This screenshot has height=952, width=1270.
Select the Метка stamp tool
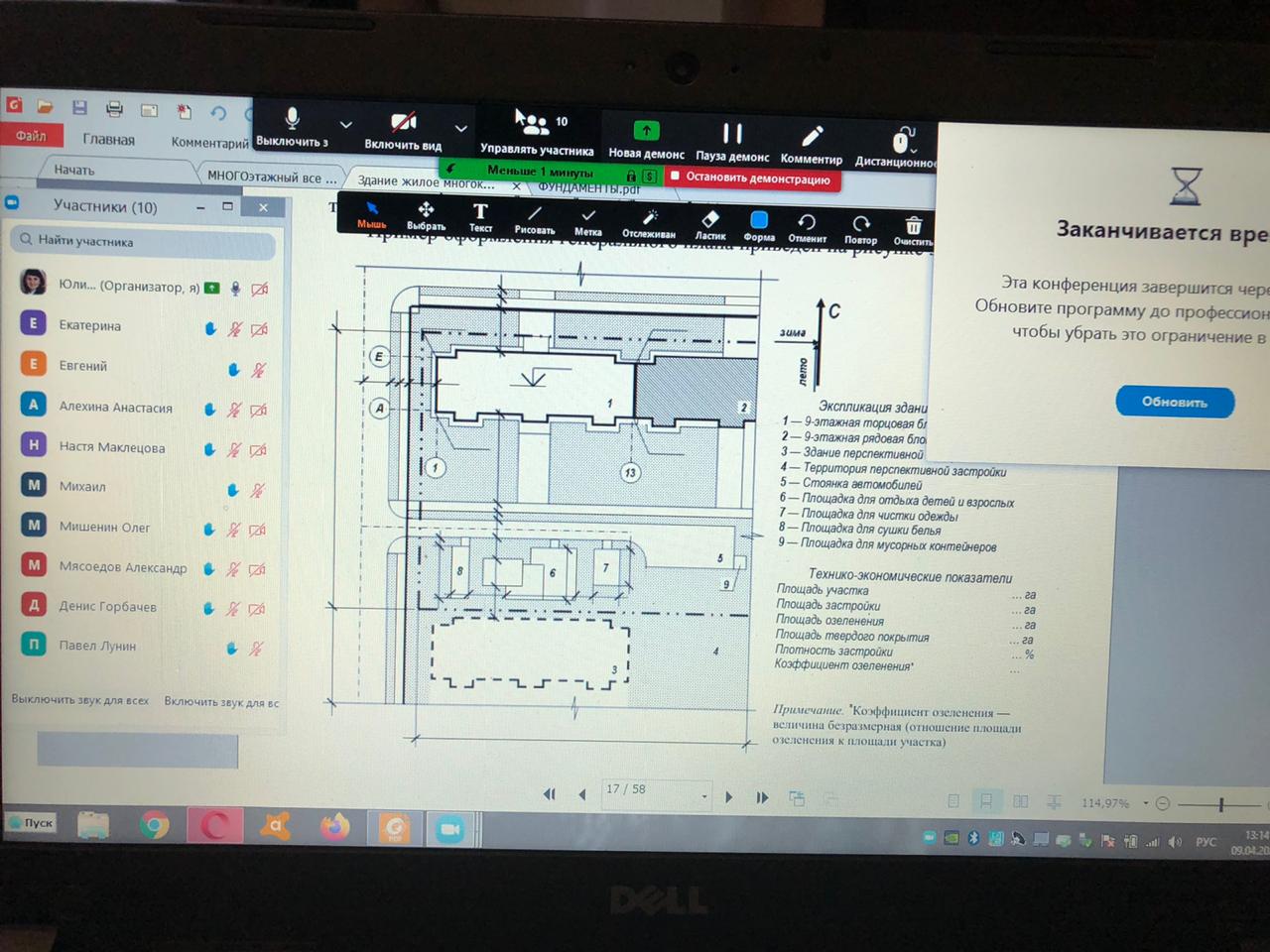588,222
